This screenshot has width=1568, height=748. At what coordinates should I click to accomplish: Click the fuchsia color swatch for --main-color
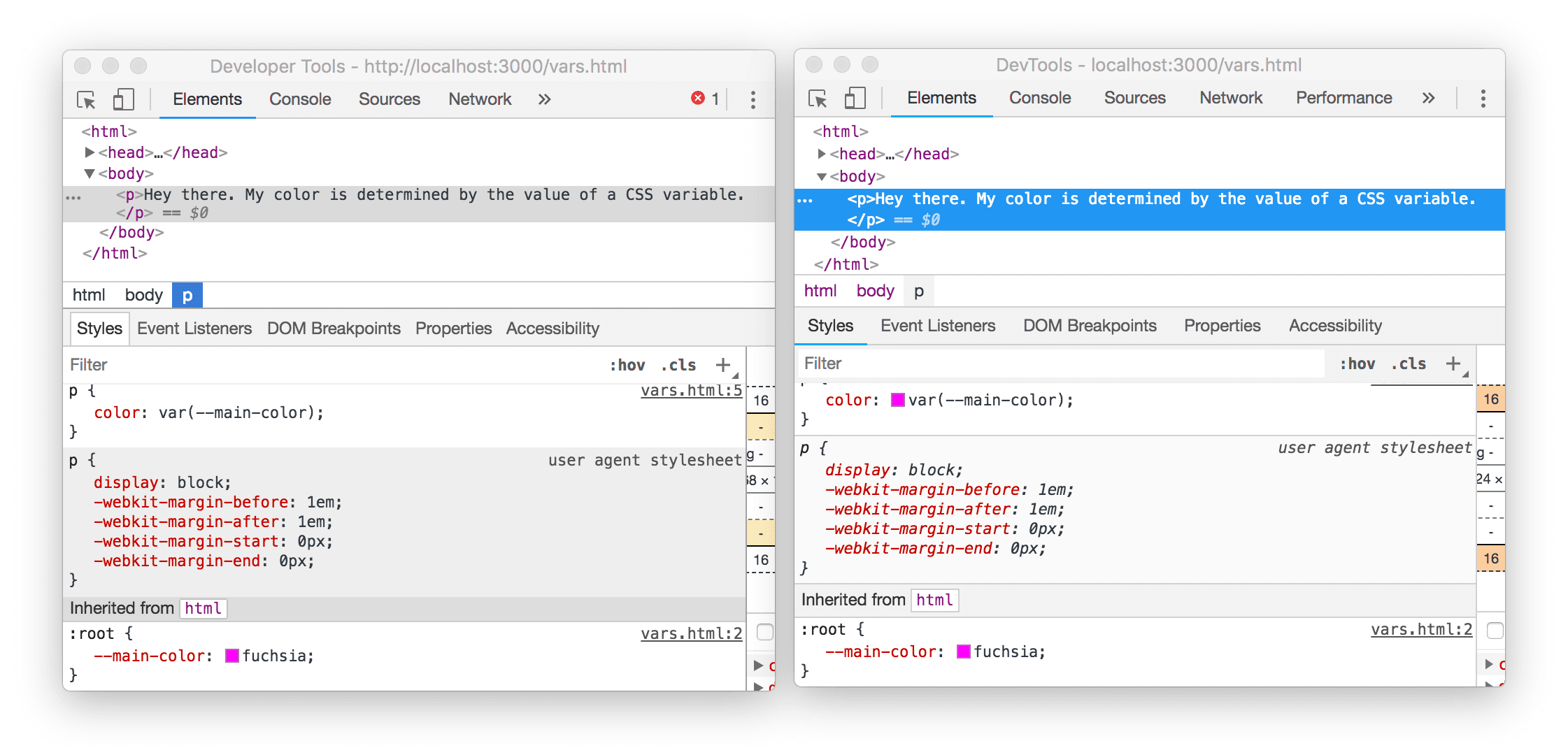(x=232, y=656)
